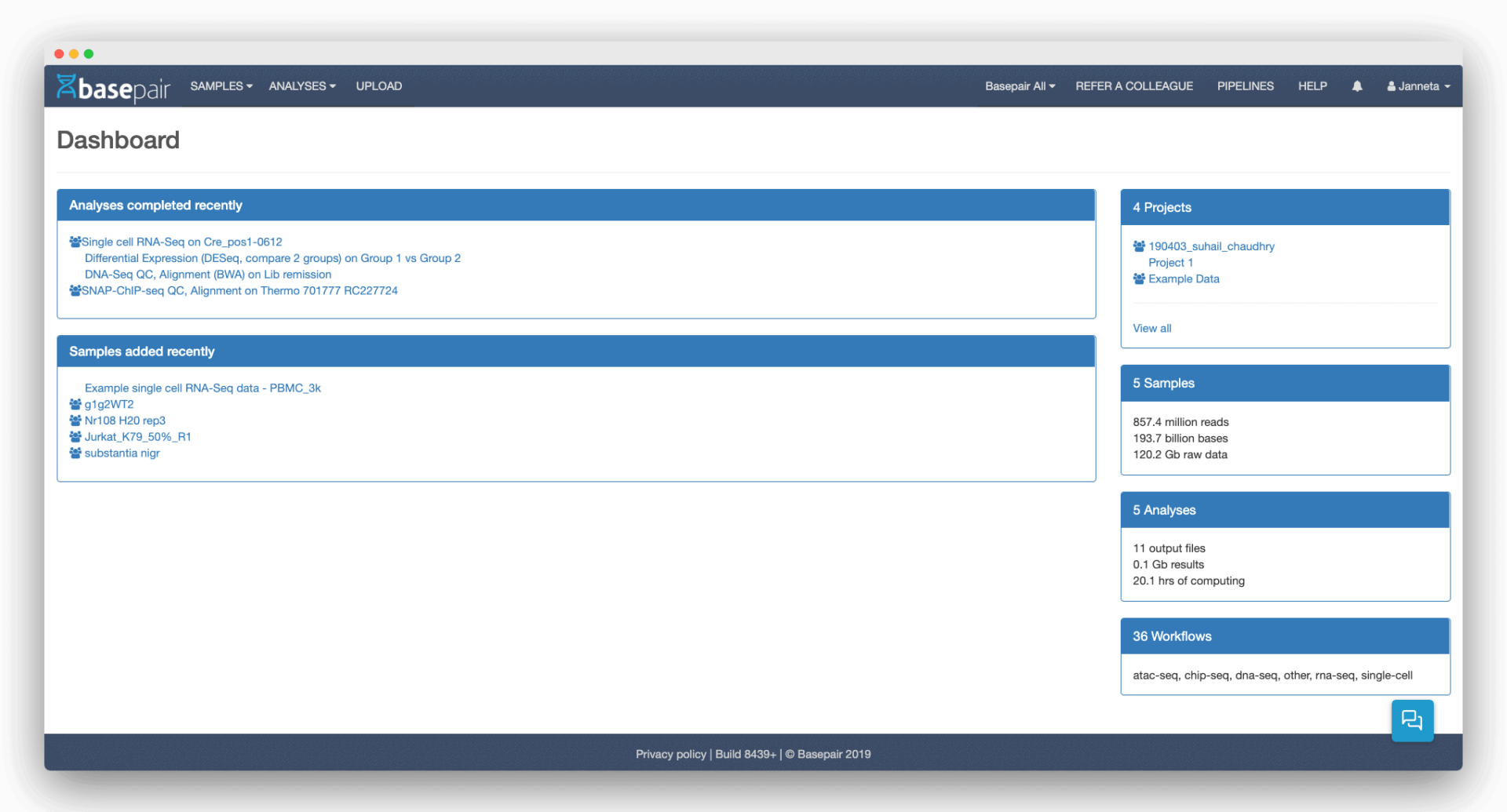Click the Basepair logo
The image size is (1507, 812).
pyautogui.click(x=112, y=87)
